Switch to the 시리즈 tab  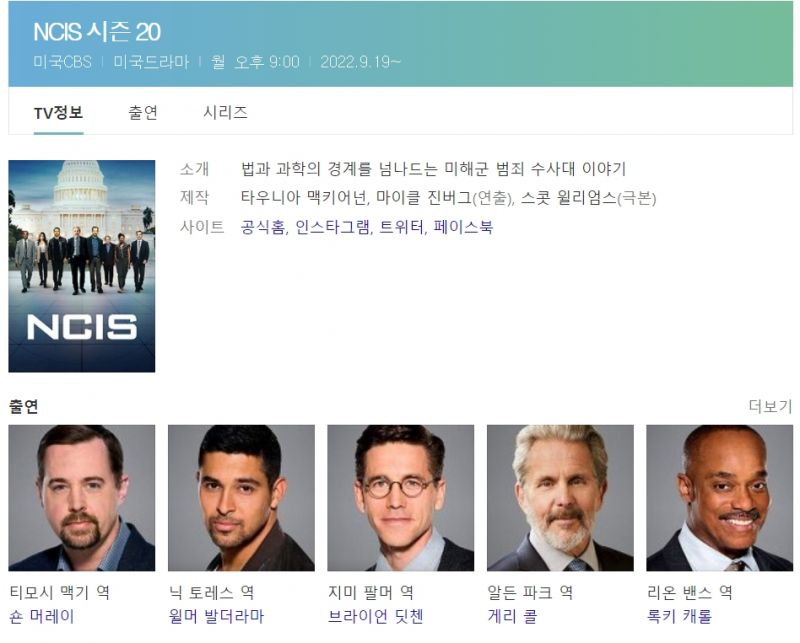tap(226, 112)
